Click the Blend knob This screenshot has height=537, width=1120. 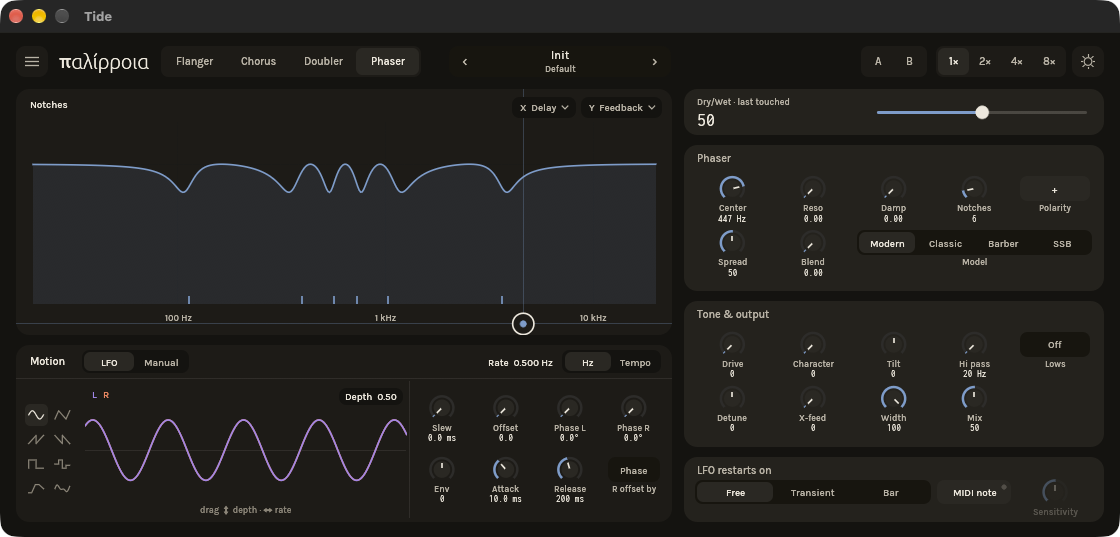813,243
